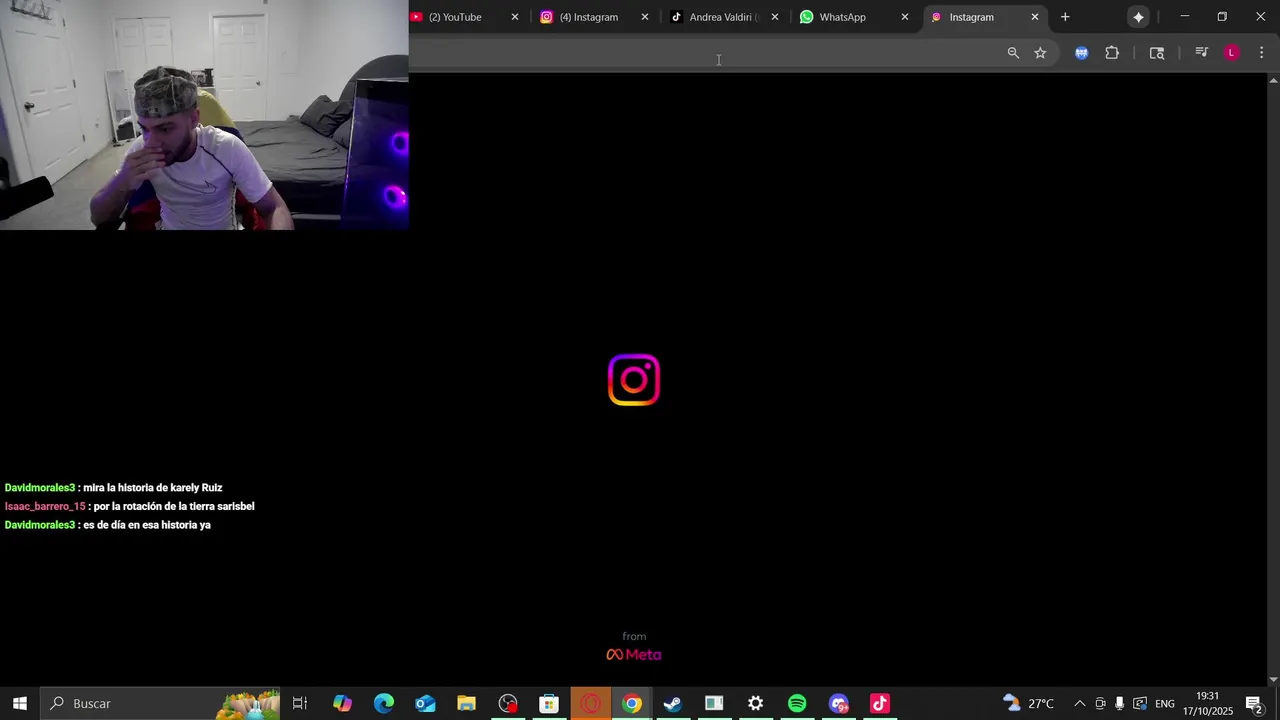Click the Instagram logo in page center
The height and width of the screenshot is (720, 1280).
(x=634, y=380)
